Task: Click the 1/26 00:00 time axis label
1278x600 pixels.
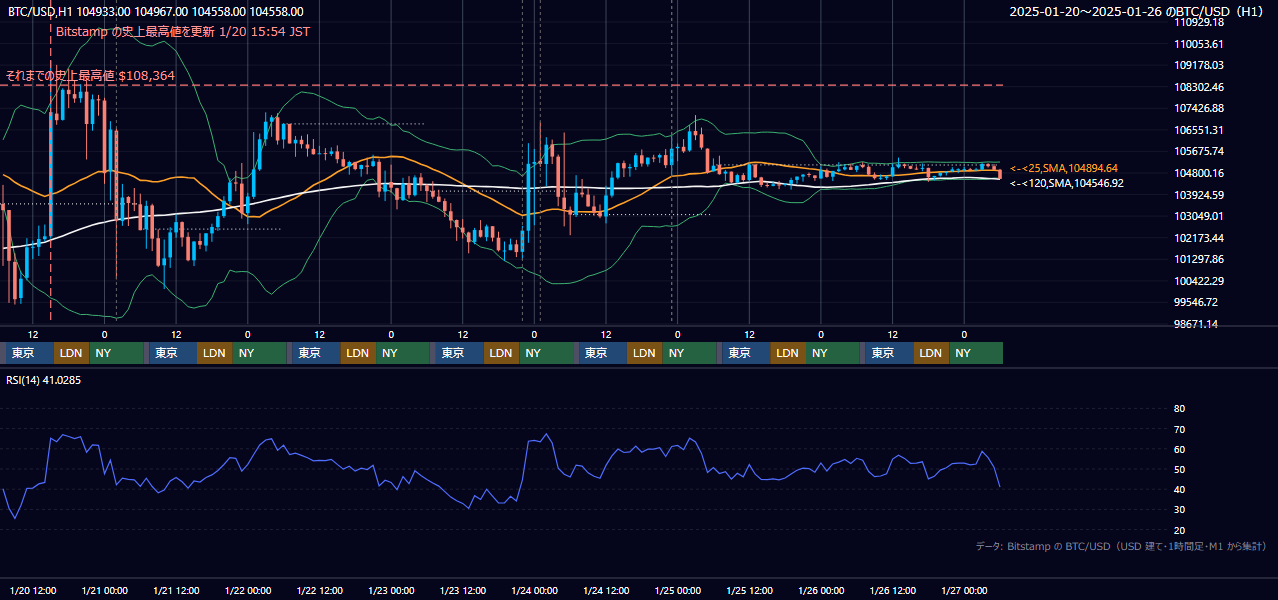Action: [x=821, y=590]
